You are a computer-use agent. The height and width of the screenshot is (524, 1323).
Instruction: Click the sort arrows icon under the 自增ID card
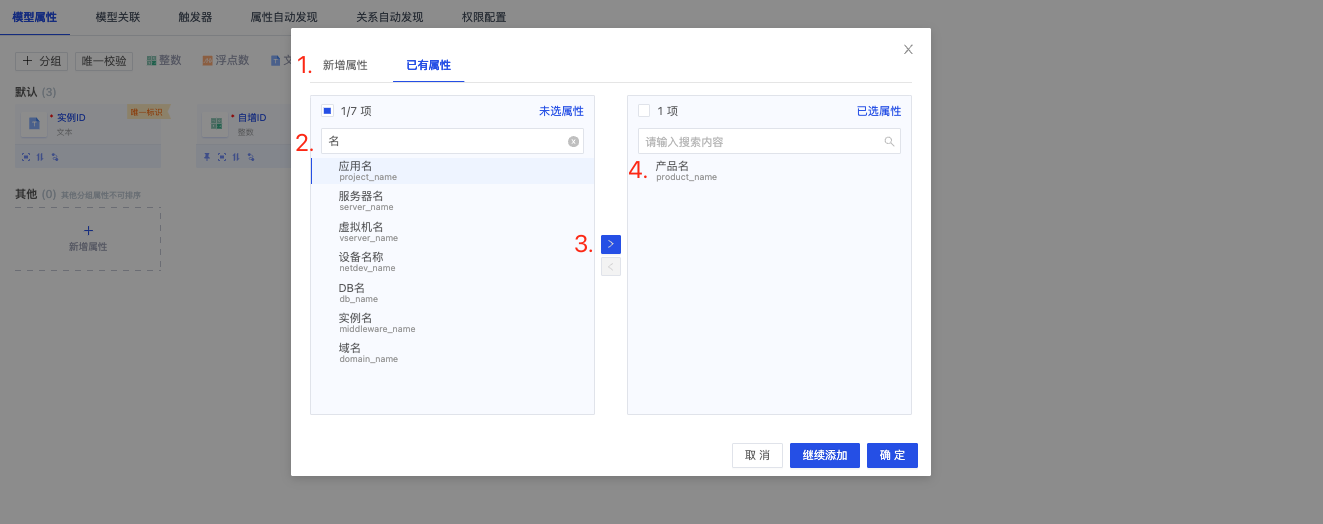click(x=236, y=157)
